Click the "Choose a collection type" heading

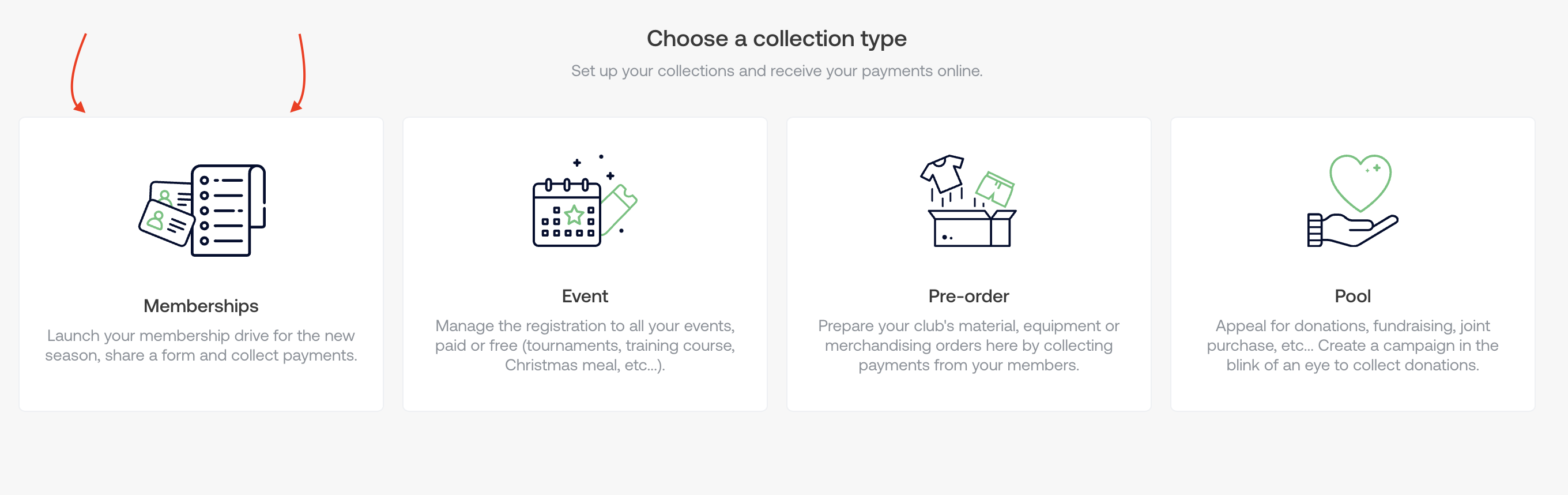pos(776,38)
